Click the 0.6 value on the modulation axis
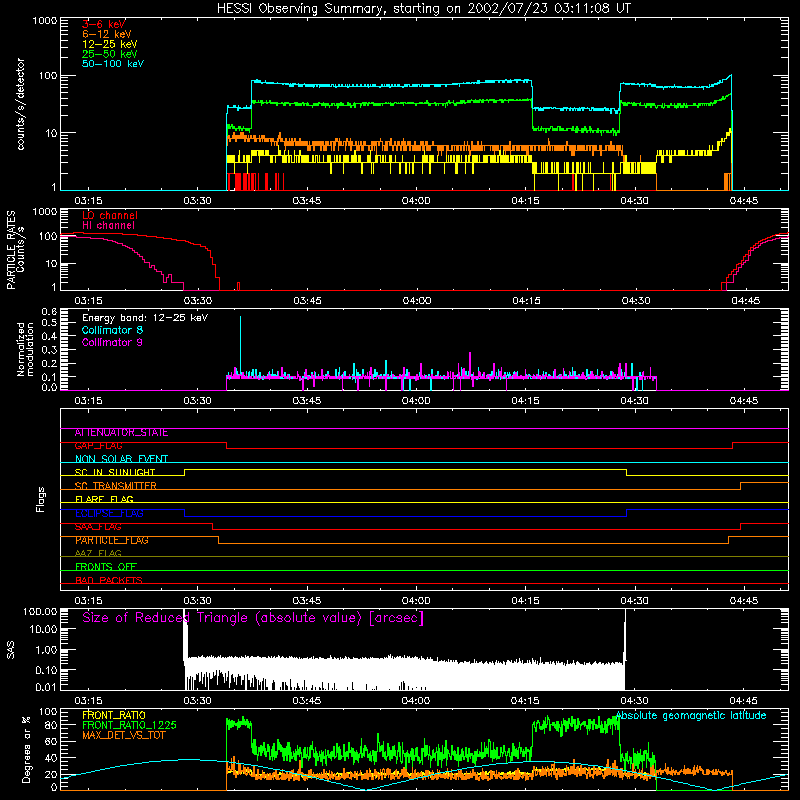800x800 pixels. pos(49,311)
